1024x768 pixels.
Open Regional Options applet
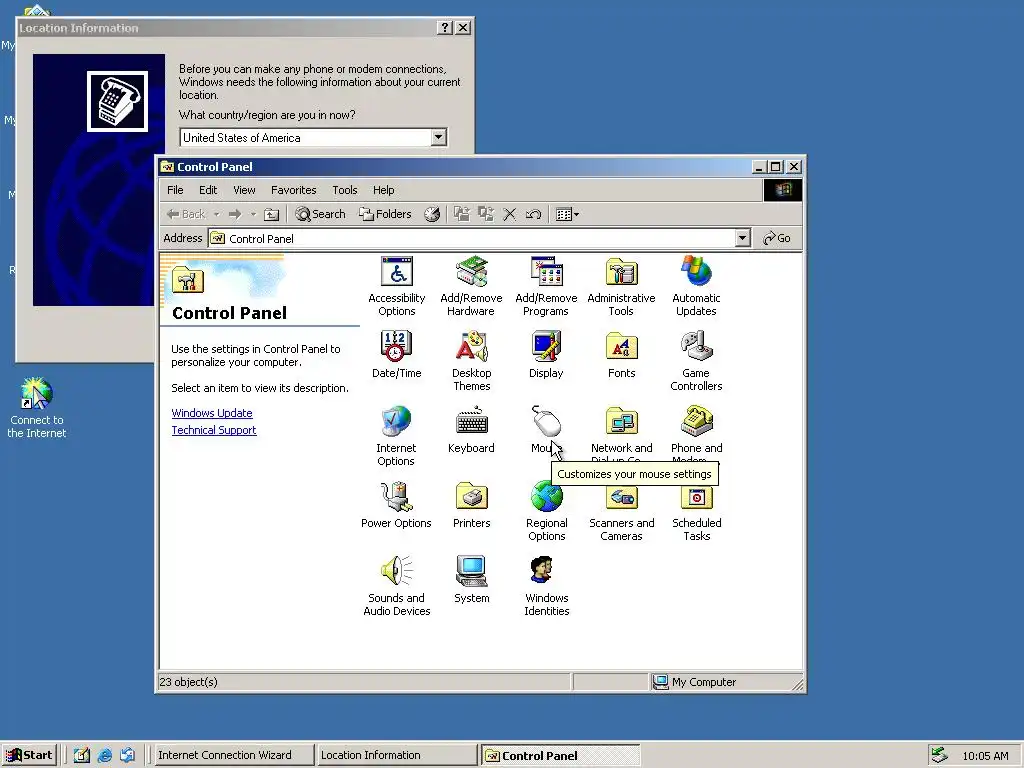tap(547, 511)
